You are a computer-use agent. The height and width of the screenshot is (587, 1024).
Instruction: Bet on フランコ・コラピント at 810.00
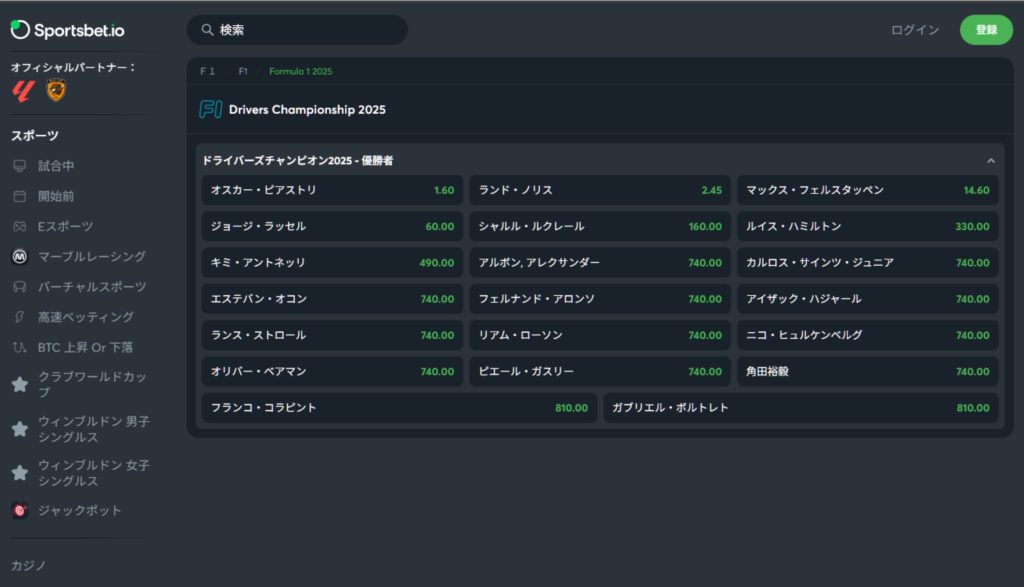click(x=399, y=407)
